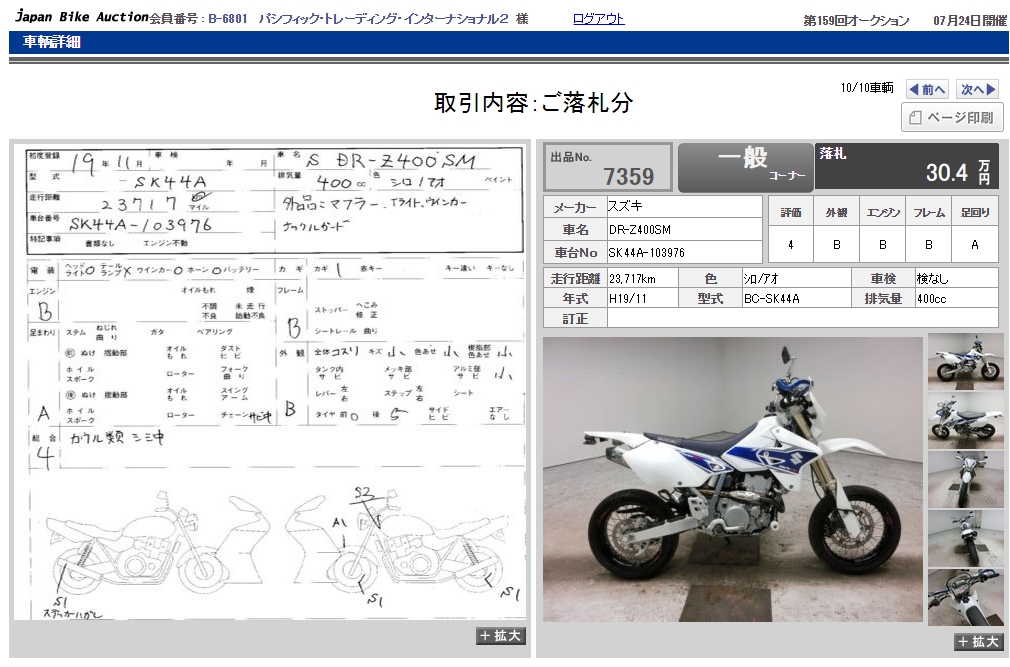Open the fifth thumbnail showing the handlebar closeup
Viewport: 1010px width, 667px height.
tap(965, 597)
